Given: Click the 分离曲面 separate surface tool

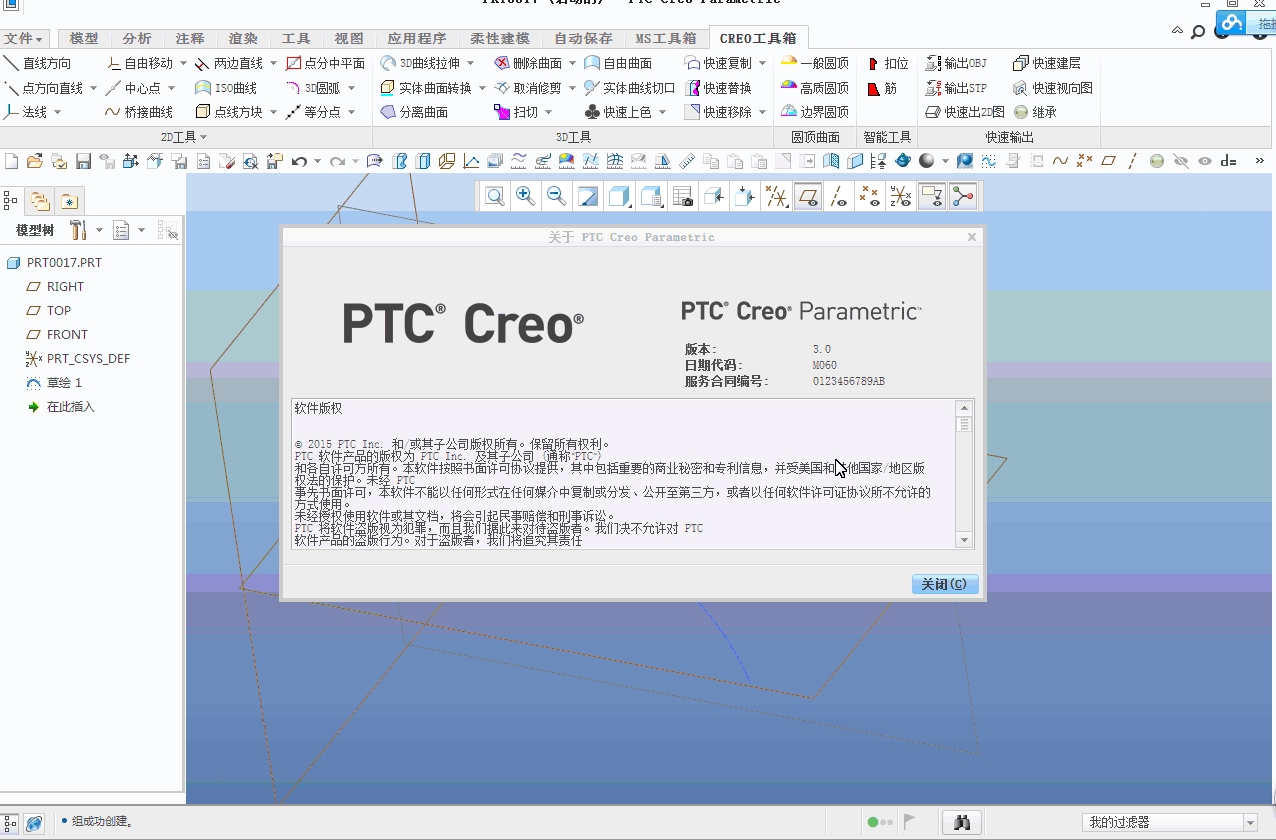Looking at the screenshot, I should pyautogui.click(x=414, y=112).
